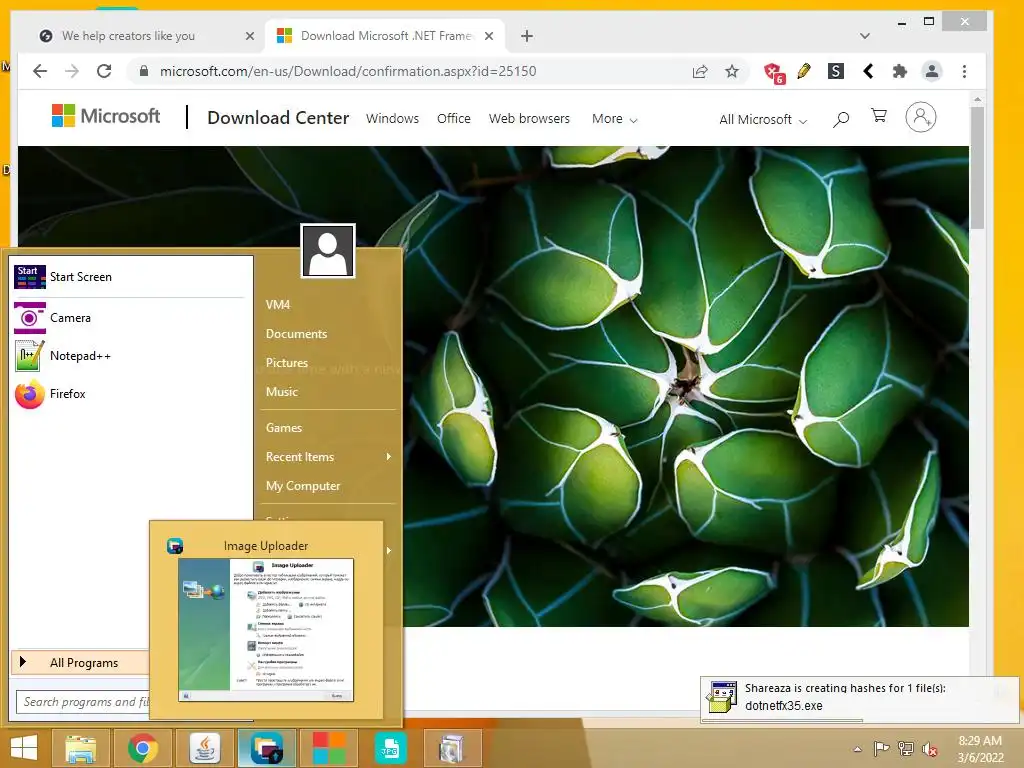The image size is (1024, 768).
Task: Click the pencil extension icon
Action: click(x=804, y=71)
